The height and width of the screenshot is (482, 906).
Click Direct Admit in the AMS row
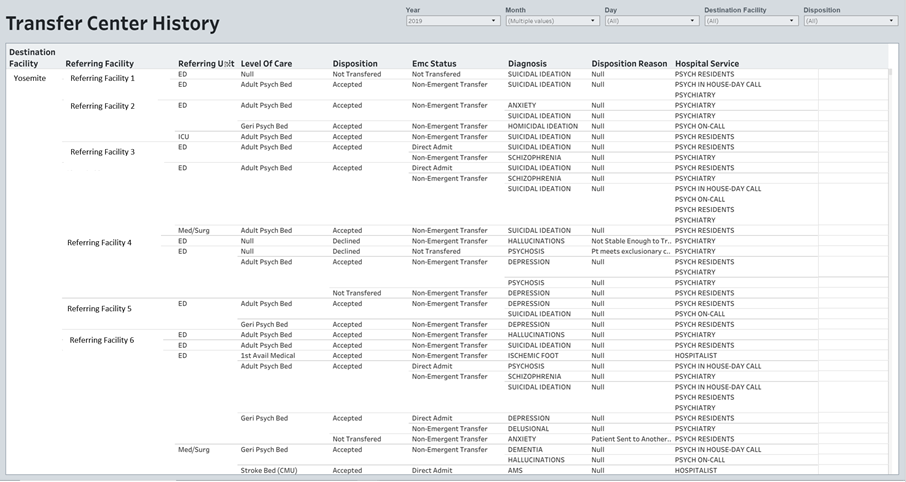(x=432, y=470)
